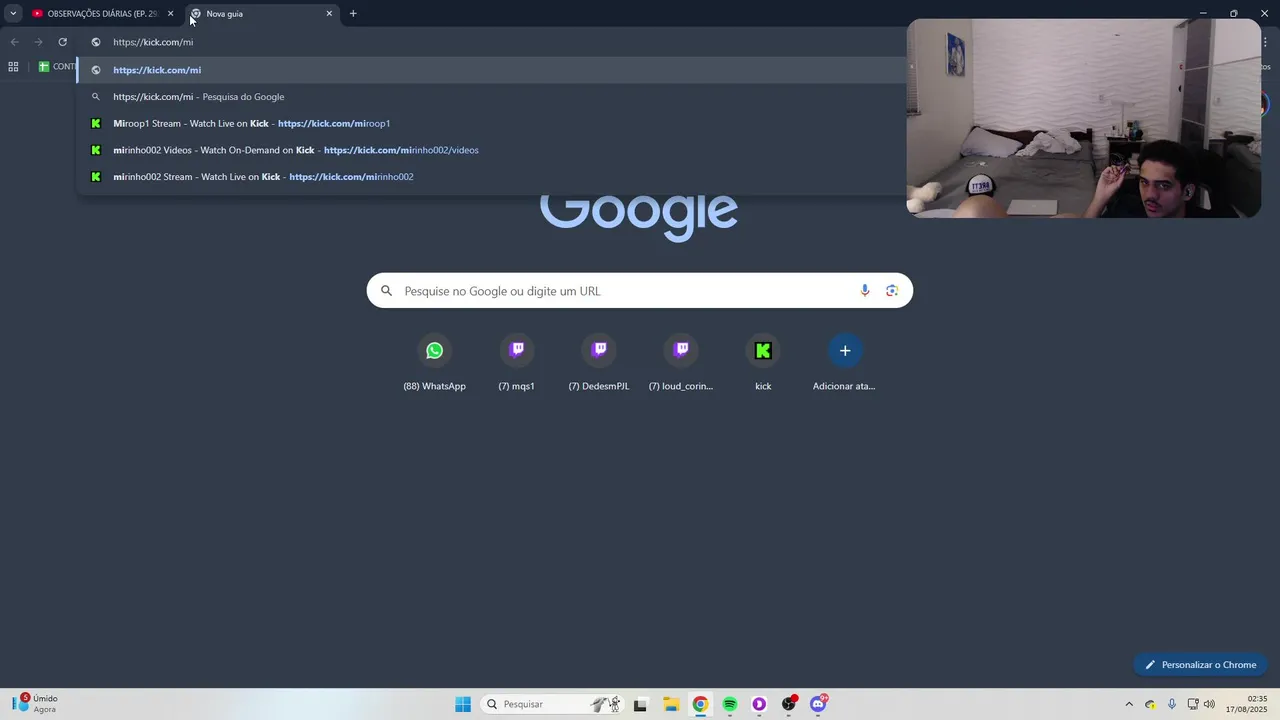
Task: Show hidden system tray icons
Action: coord(1129,704)
